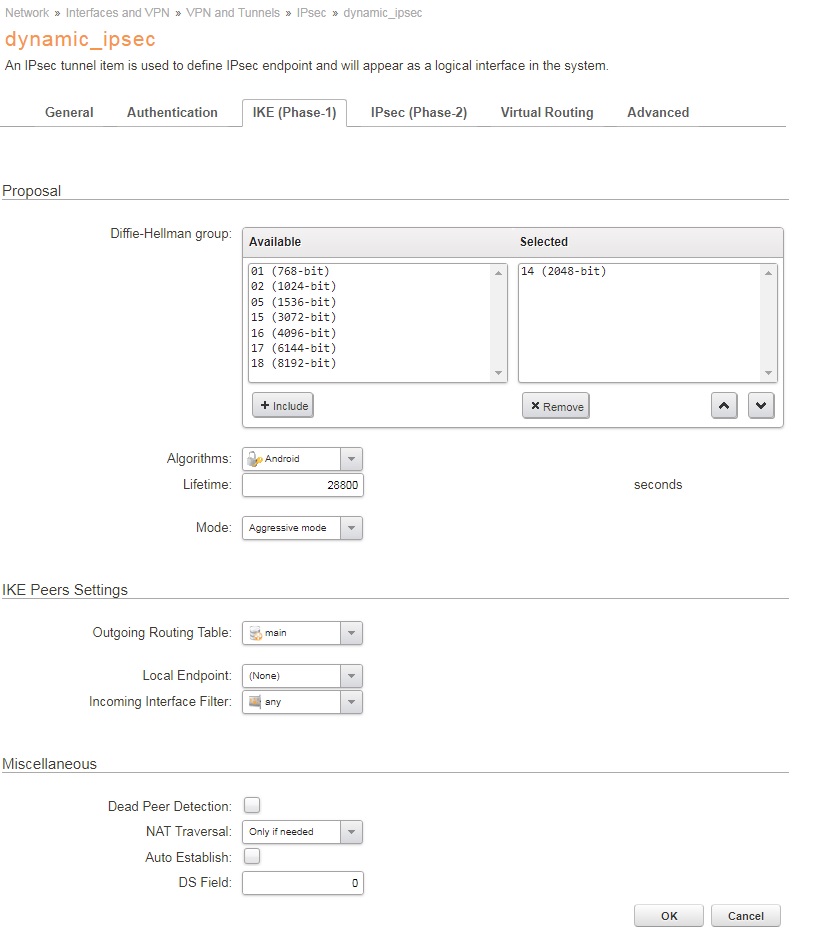Navigate to VPN and Tunnels breadcrumb link
The height and width of the screenshot is (940, 819).
click(232, 13)
